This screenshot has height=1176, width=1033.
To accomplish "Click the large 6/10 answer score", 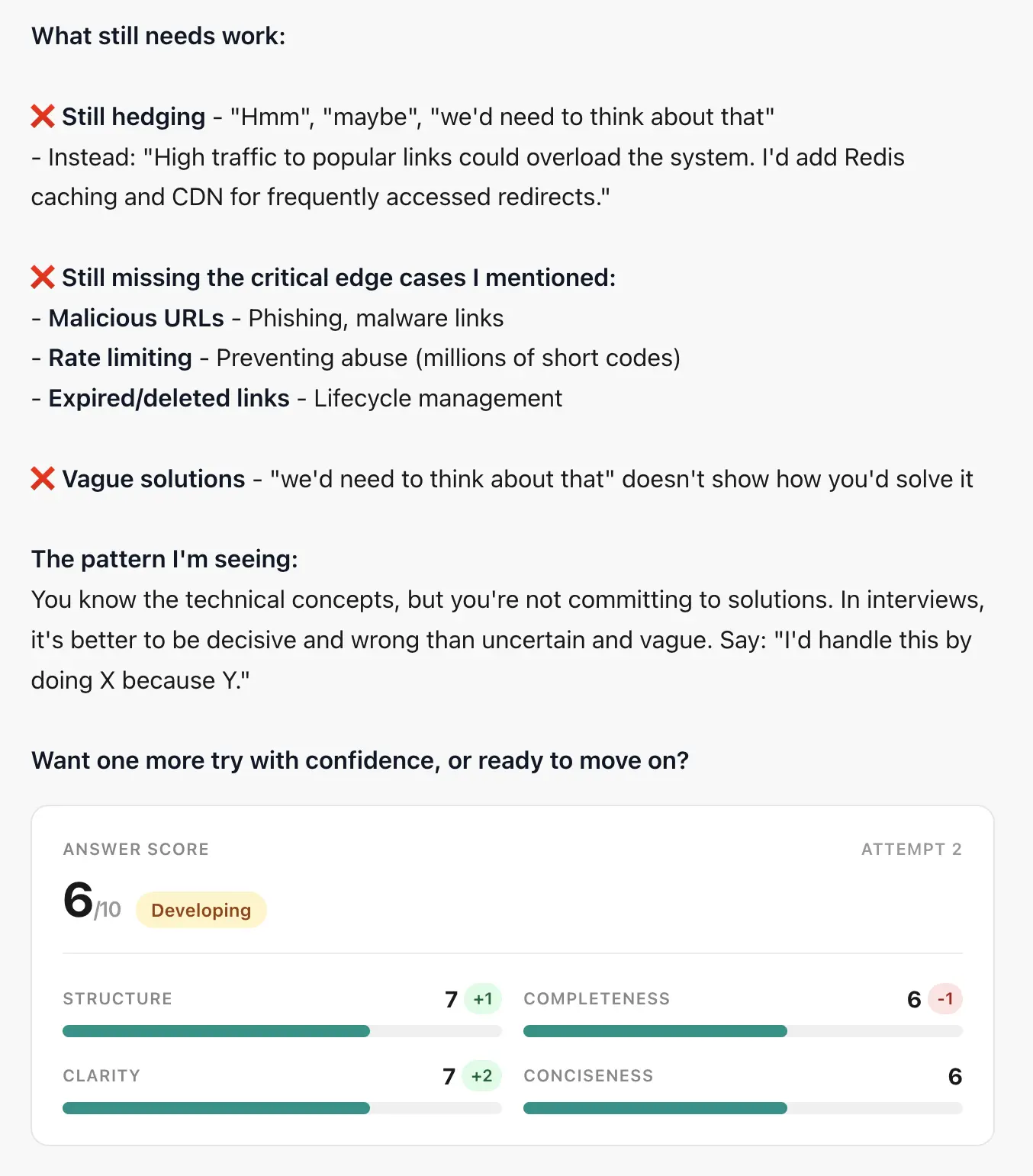I will [x=91, y=901].
